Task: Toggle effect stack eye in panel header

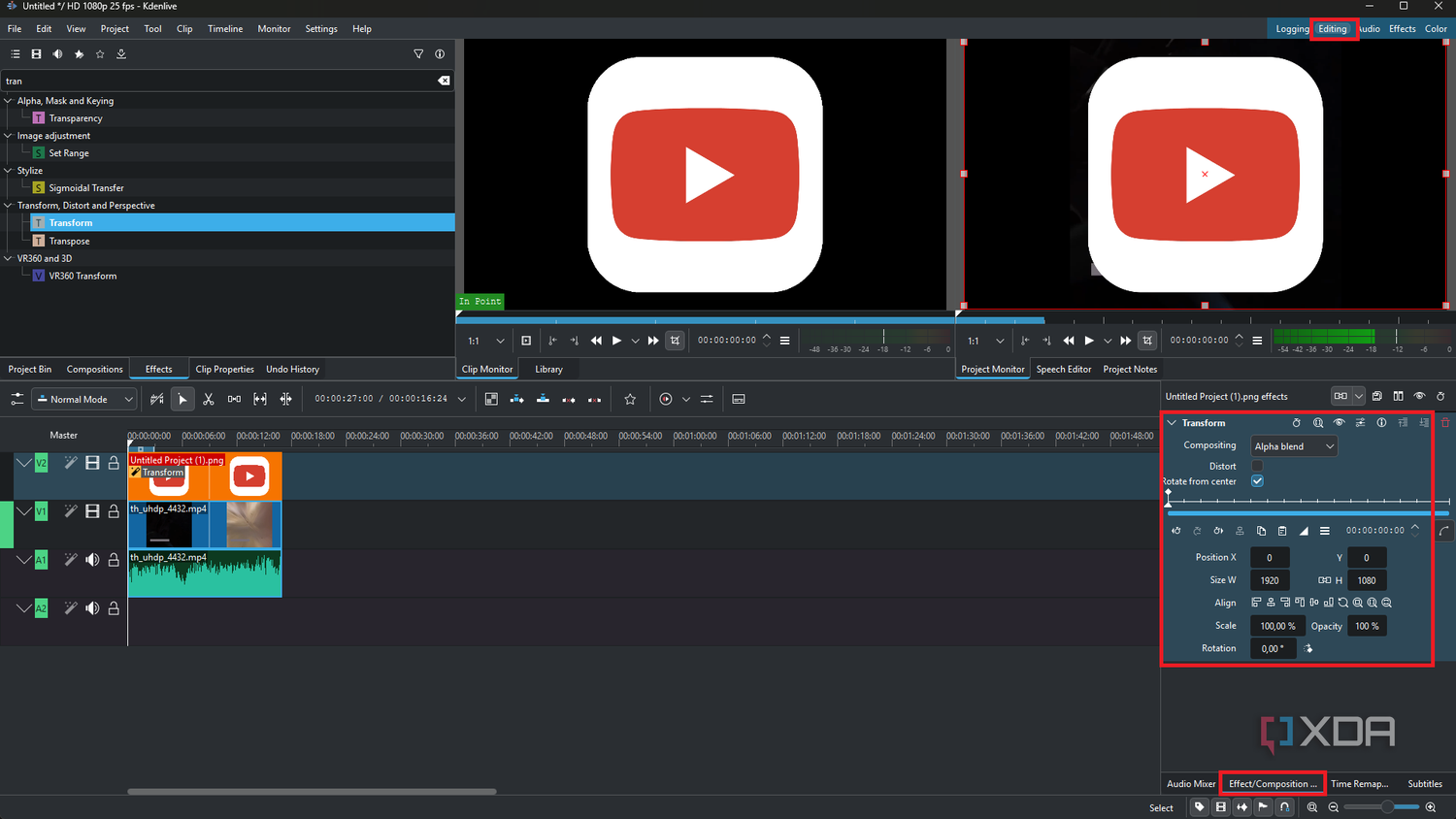Action: coord(1419,396)
